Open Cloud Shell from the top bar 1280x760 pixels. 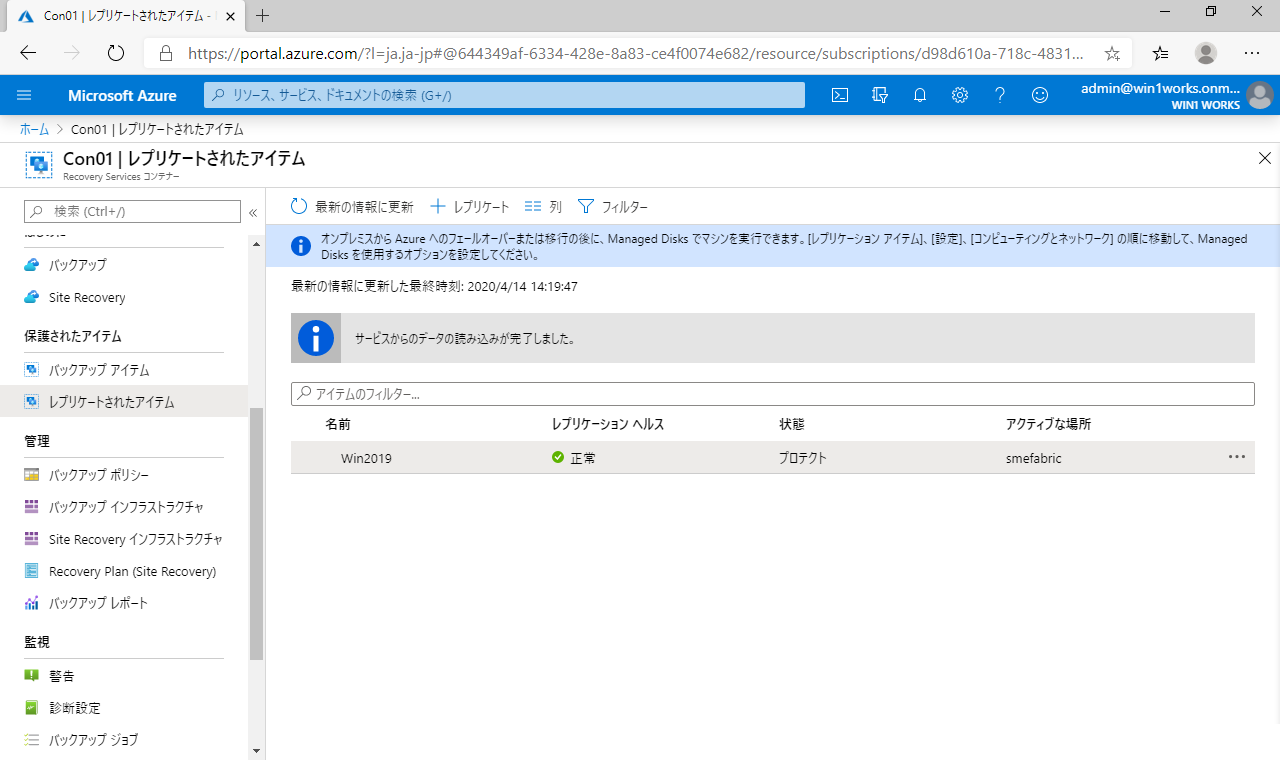pos(840,95)
